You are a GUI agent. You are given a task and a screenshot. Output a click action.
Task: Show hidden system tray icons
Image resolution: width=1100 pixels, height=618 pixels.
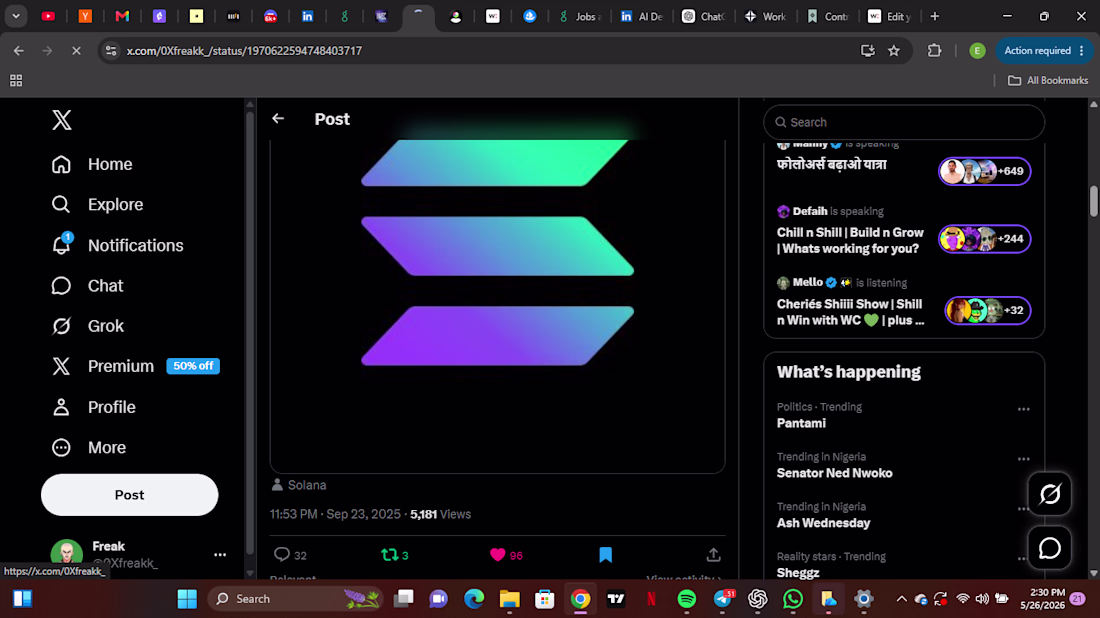point(901,599)
